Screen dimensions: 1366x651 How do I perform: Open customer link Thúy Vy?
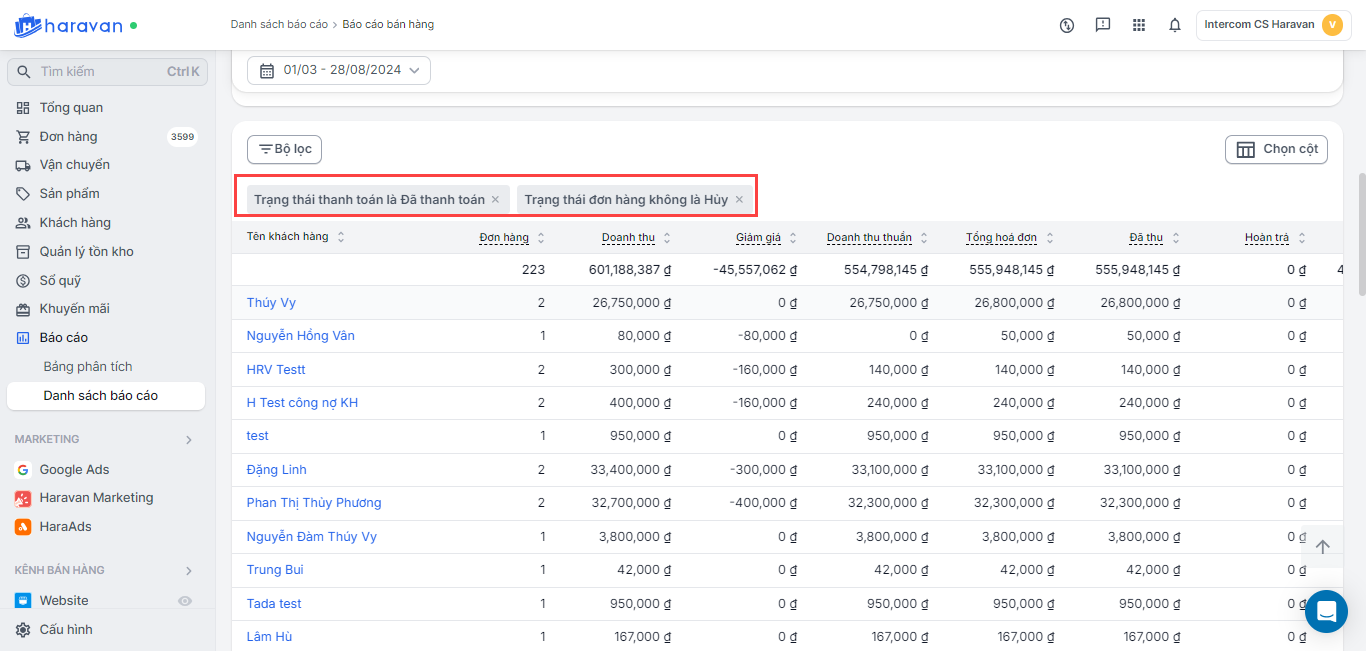(x=271, y=303)
